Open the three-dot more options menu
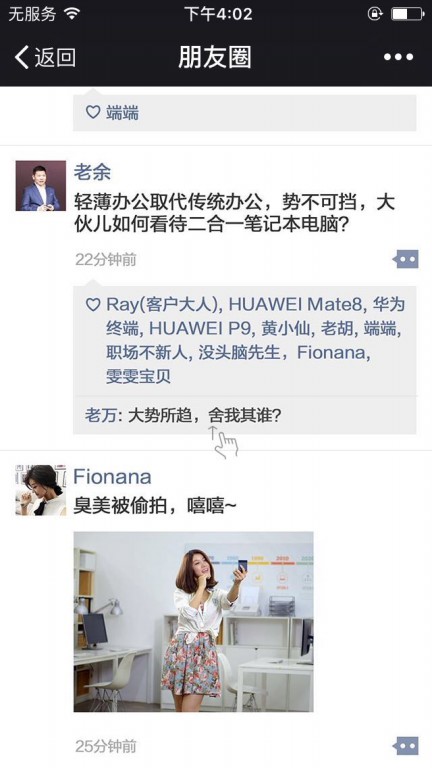 click(x=398, y=57)
